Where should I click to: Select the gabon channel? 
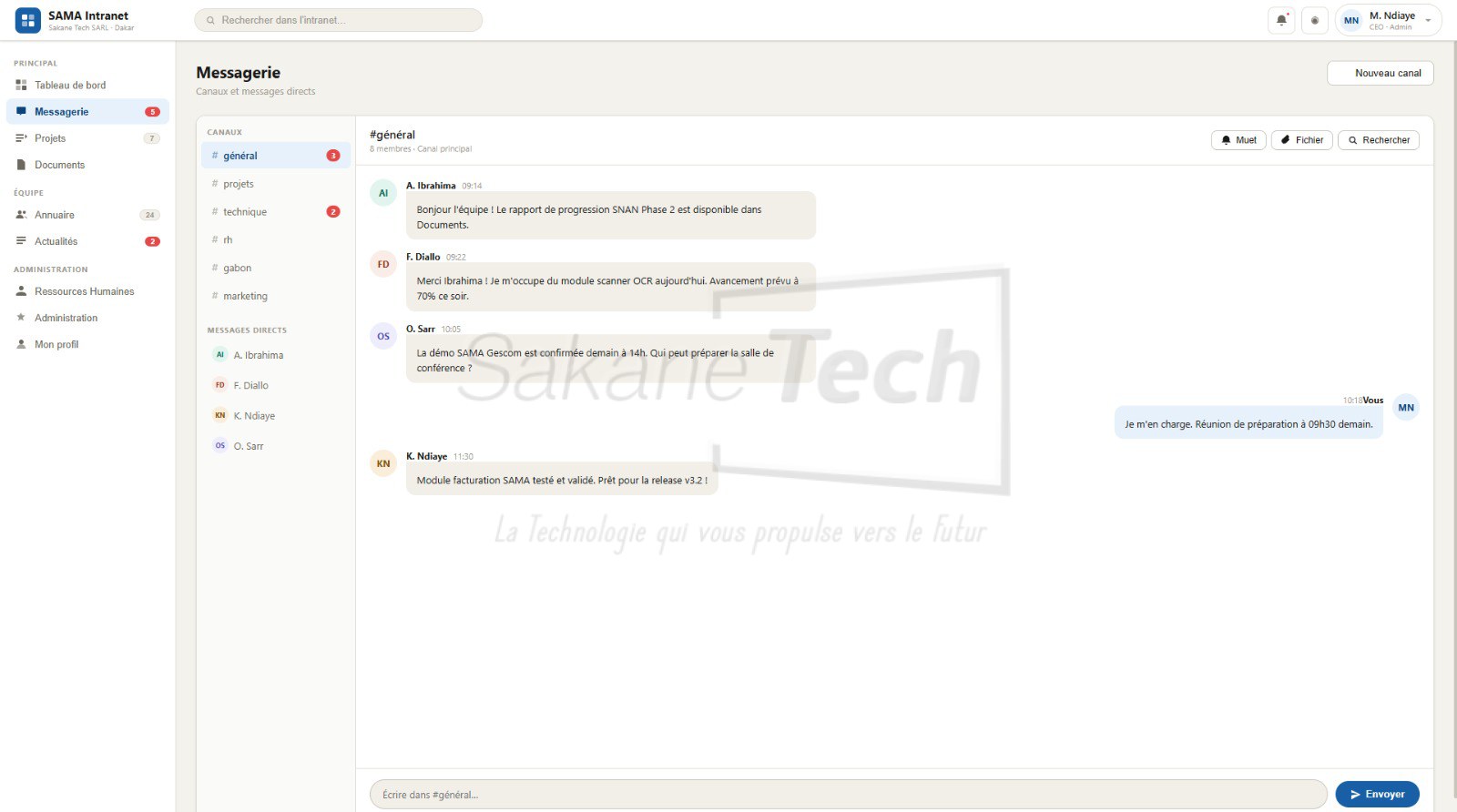coord(275,268)
